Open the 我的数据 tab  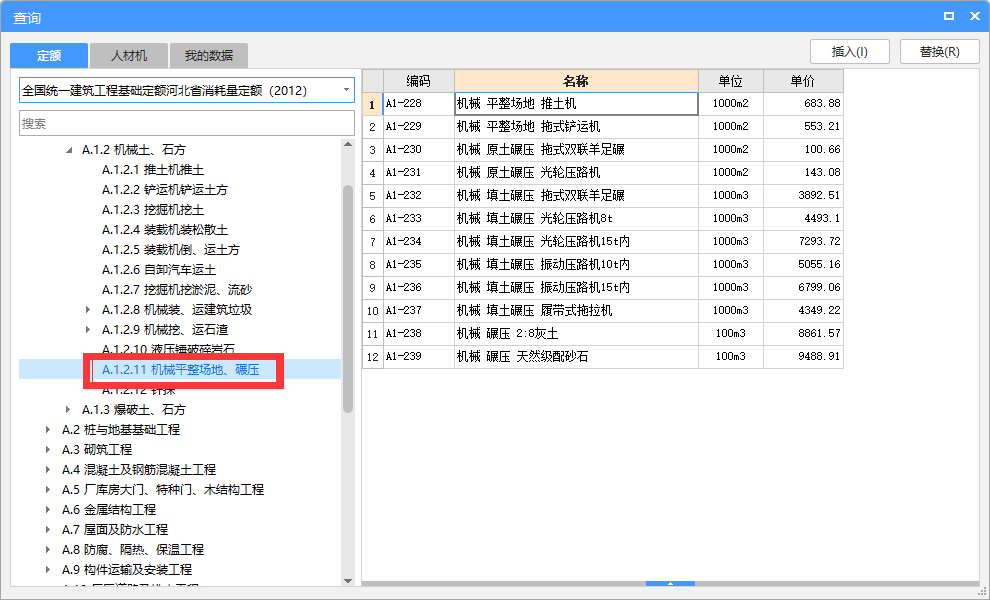click(208, 56)
